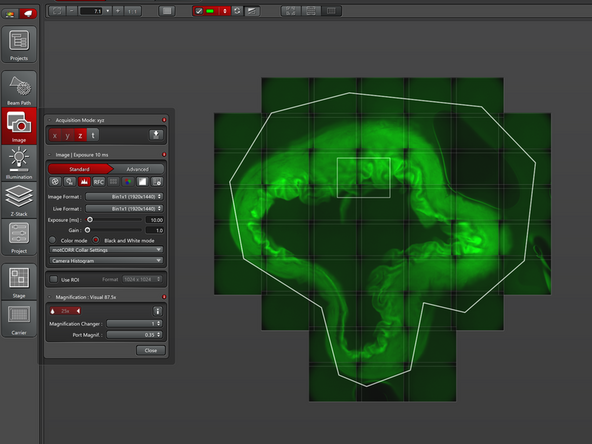The image size is (592, 444).
Task: Zoom out with the minus button
Action: 71,11
